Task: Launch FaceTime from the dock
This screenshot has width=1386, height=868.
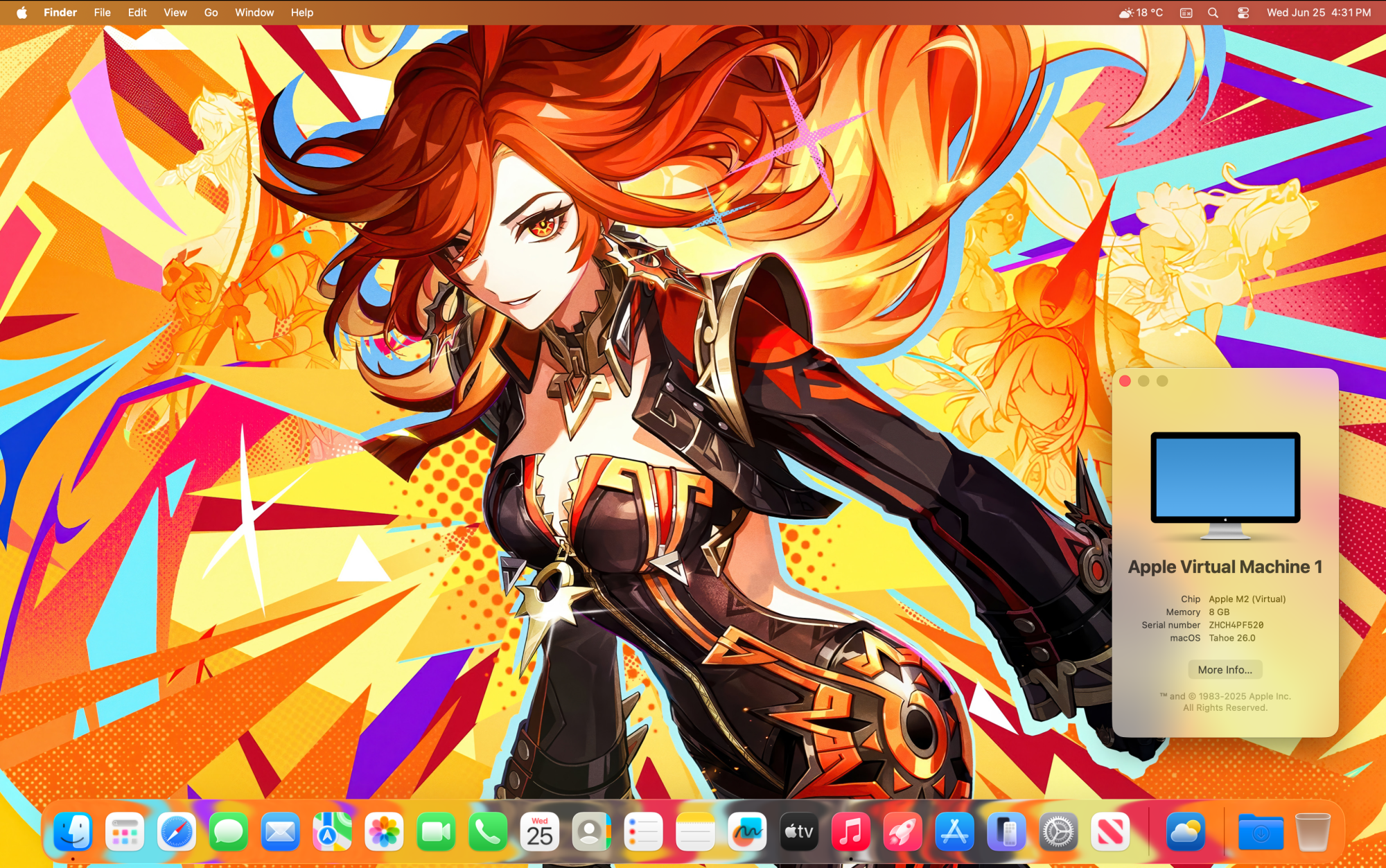Action: [436, 832]
